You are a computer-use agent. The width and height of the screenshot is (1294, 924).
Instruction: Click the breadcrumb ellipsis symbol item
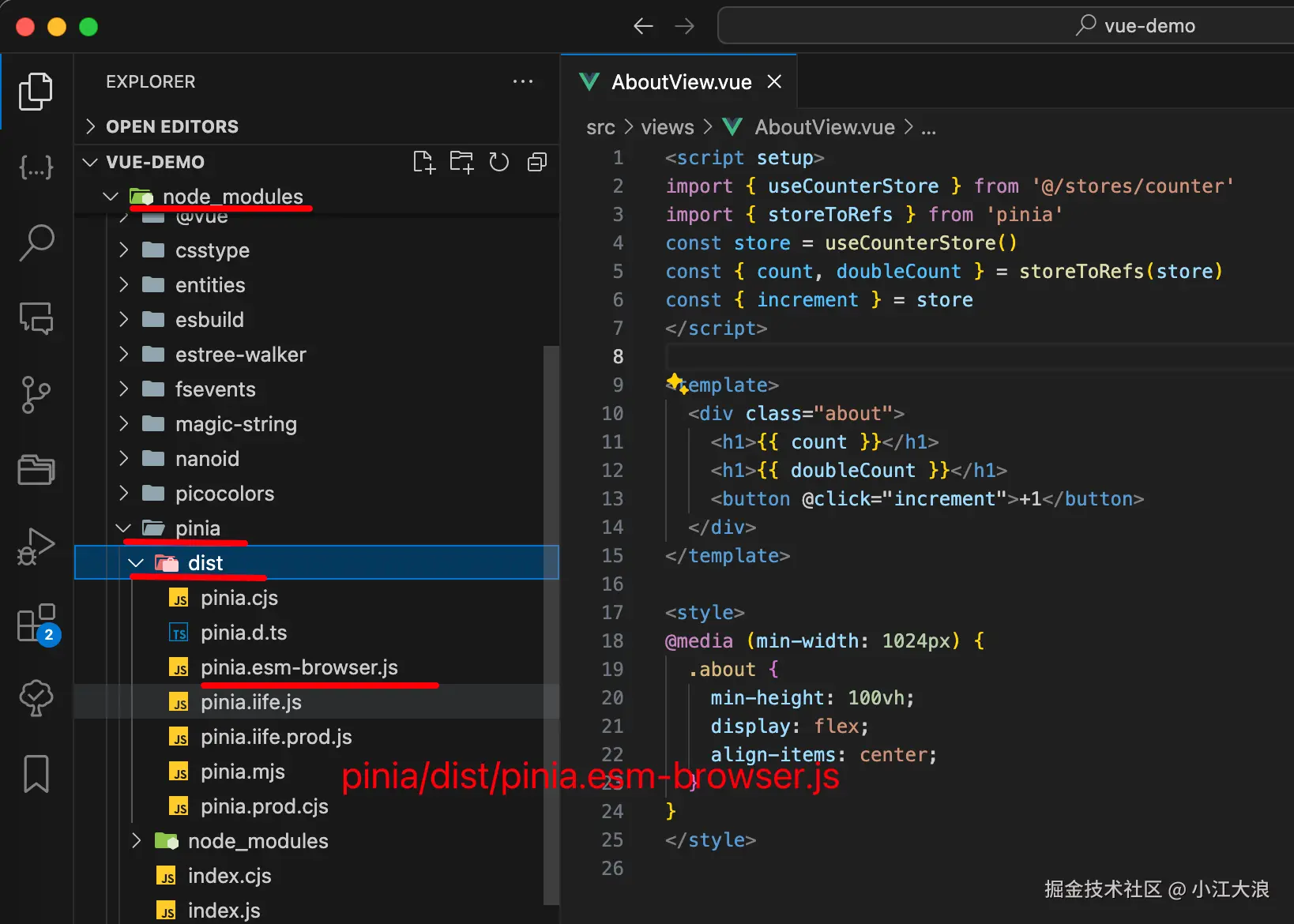tap(929, 128)
